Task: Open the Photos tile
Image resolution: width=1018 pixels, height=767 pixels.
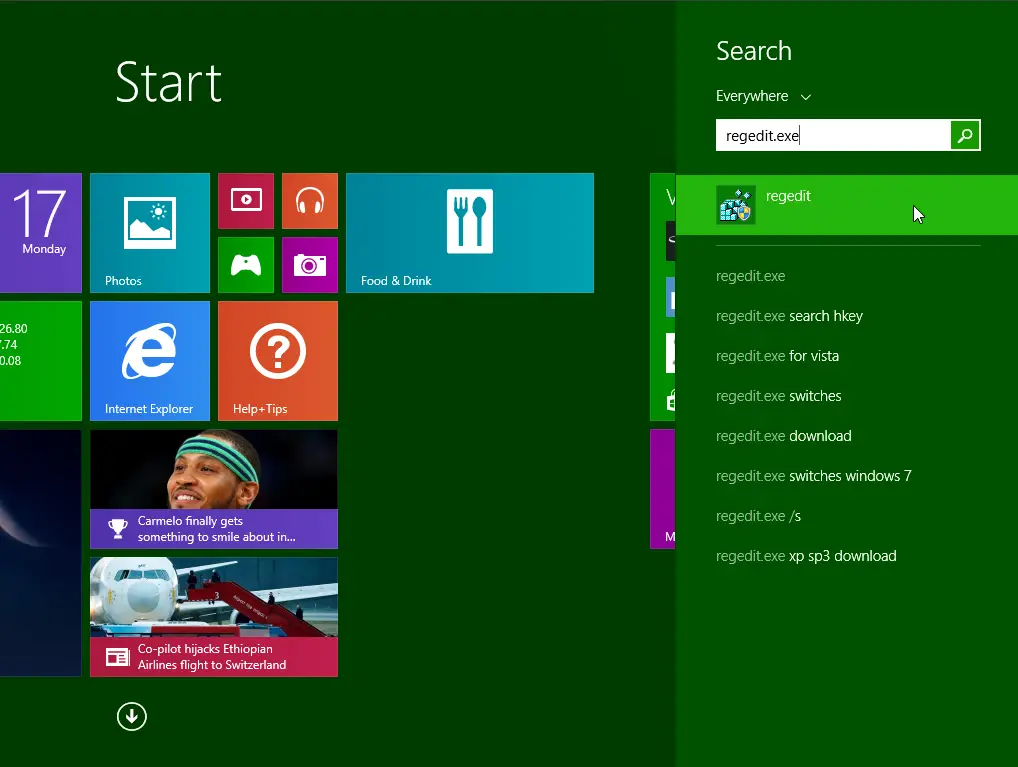Action: click(x=150, y=233)
